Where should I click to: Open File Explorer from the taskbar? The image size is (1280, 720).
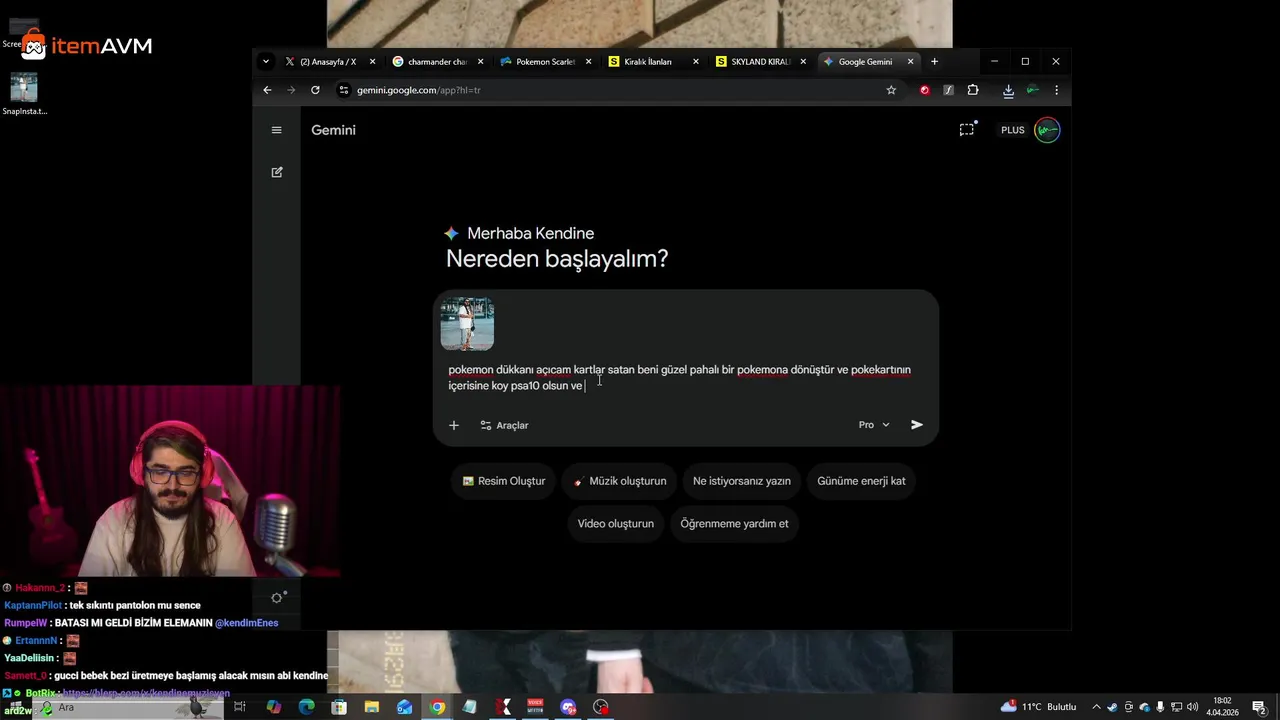click(372, 707)
